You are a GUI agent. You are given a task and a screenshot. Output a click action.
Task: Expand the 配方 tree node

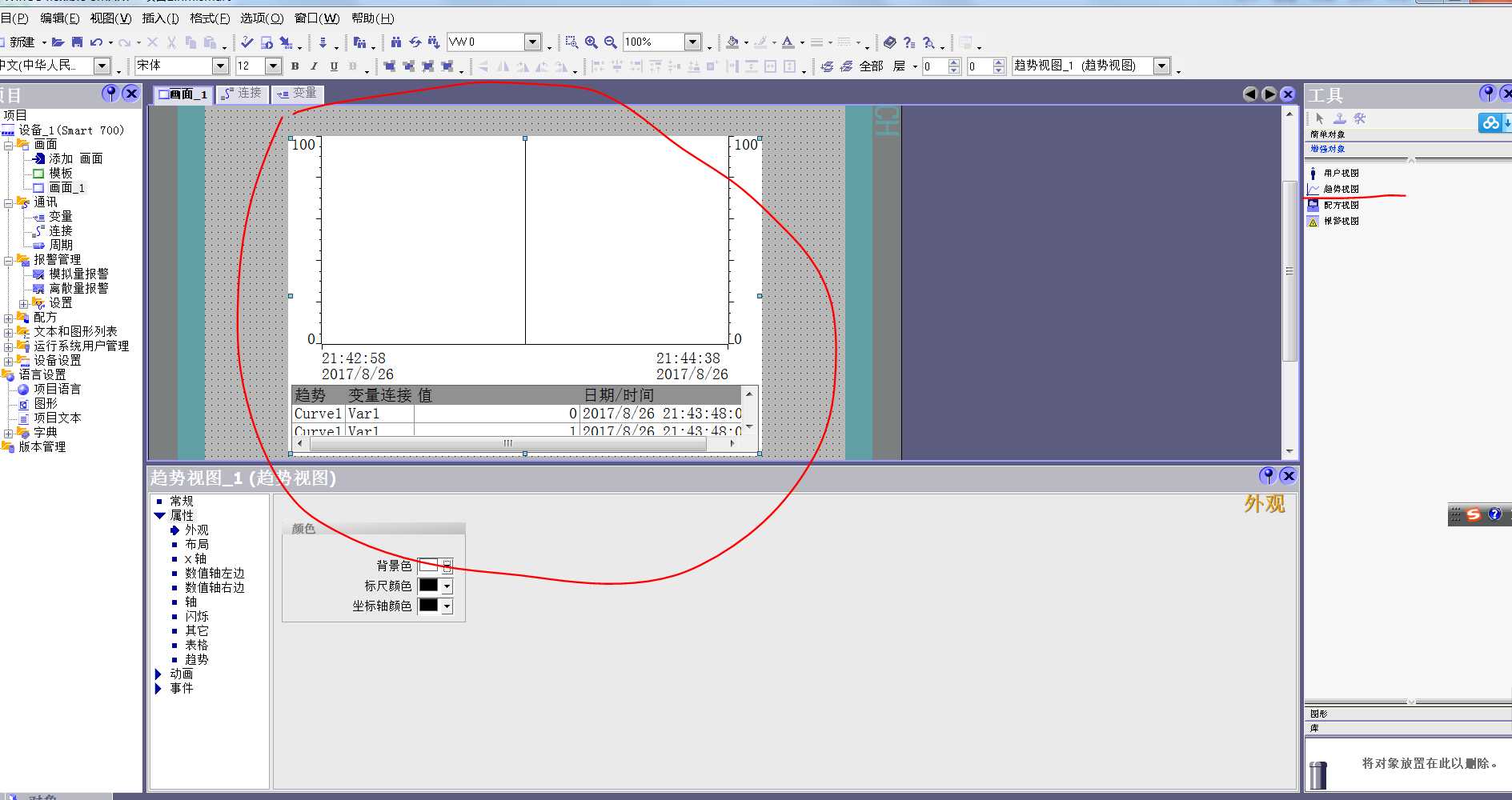(x=9, y=318)
